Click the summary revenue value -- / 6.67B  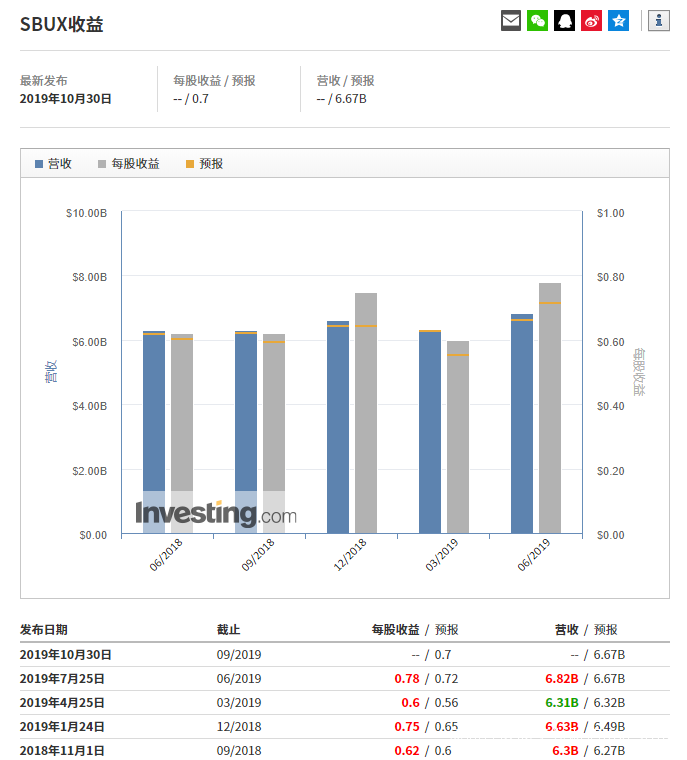(342, 99)
